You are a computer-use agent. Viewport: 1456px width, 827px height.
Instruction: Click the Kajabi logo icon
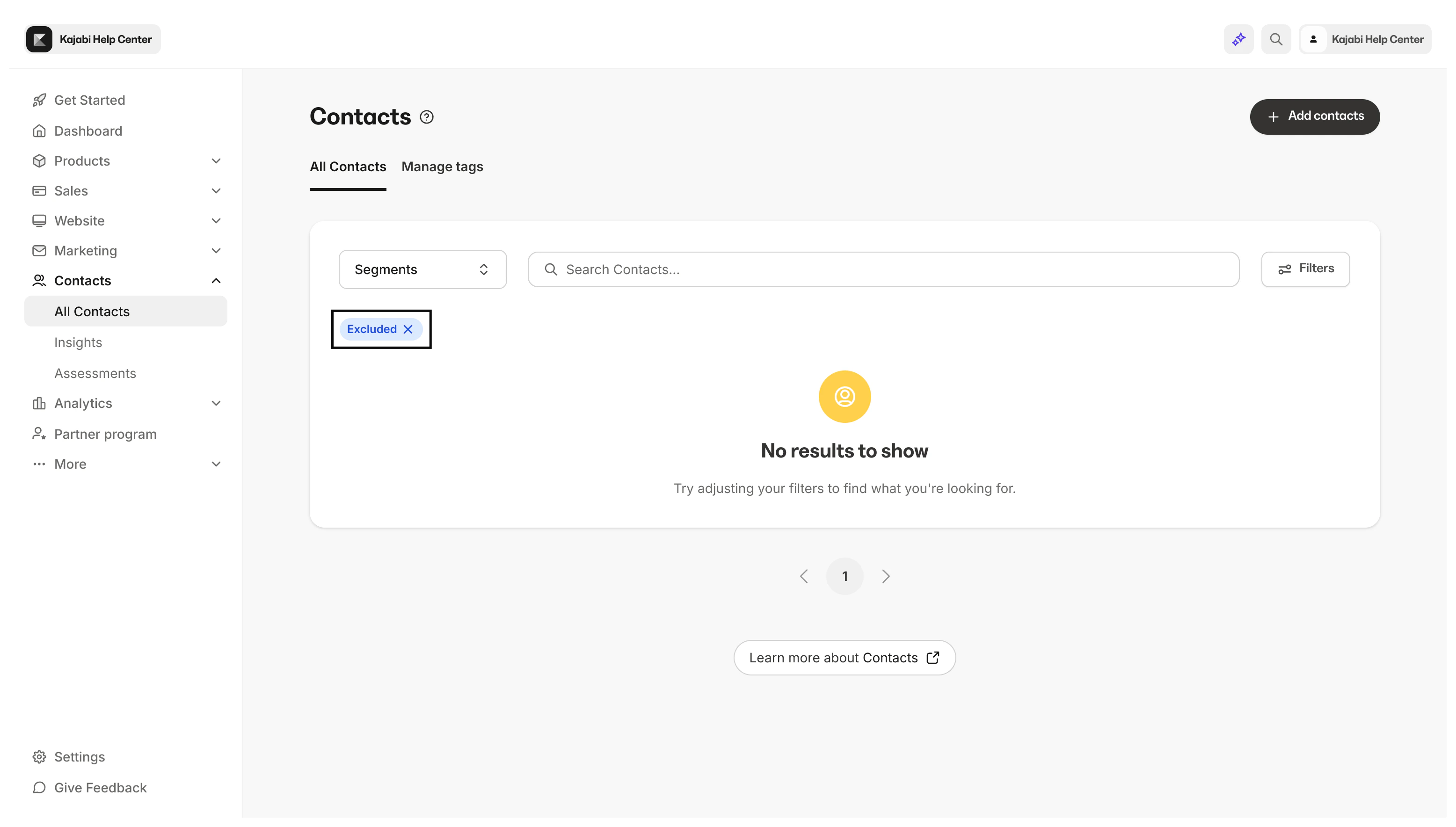39,39
